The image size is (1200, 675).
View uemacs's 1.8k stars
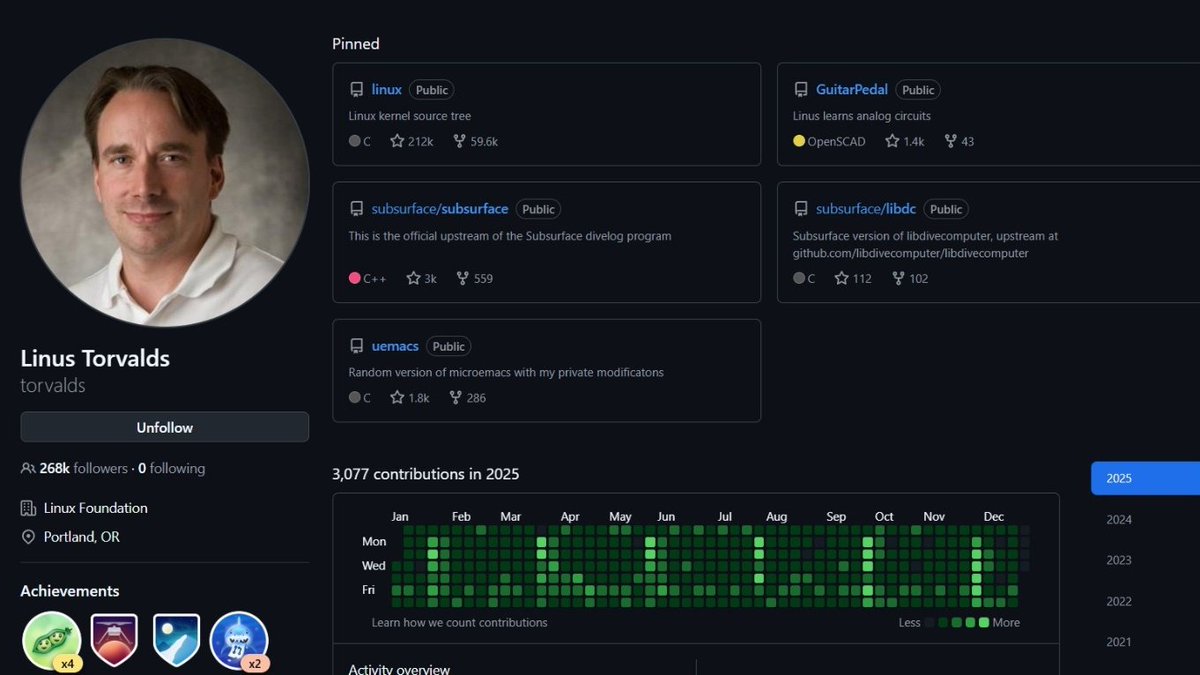point(410,397)
